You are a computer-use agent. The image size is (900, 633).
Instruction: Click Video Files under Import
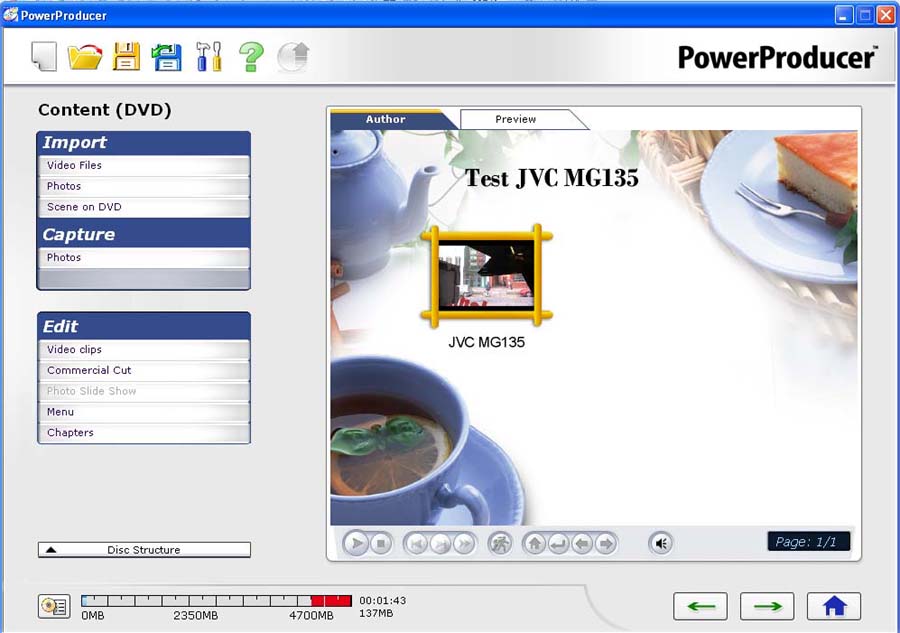tap(144, 166)
